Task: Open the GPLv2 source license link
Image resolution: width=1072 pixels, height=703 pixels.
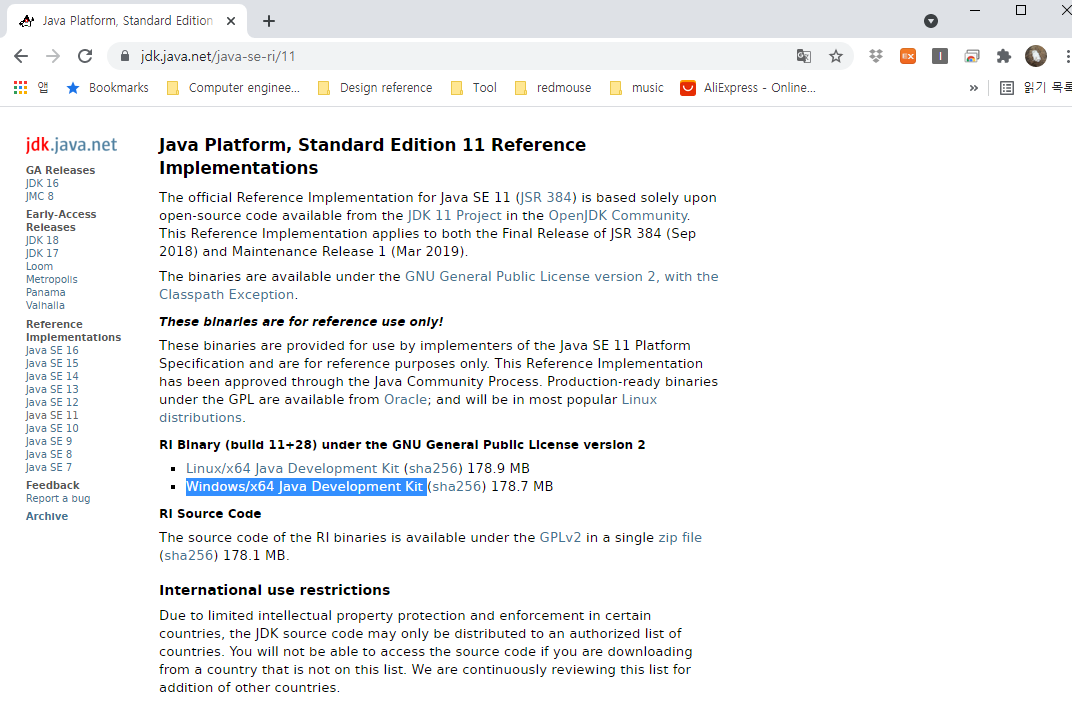Action: (560, 538)
